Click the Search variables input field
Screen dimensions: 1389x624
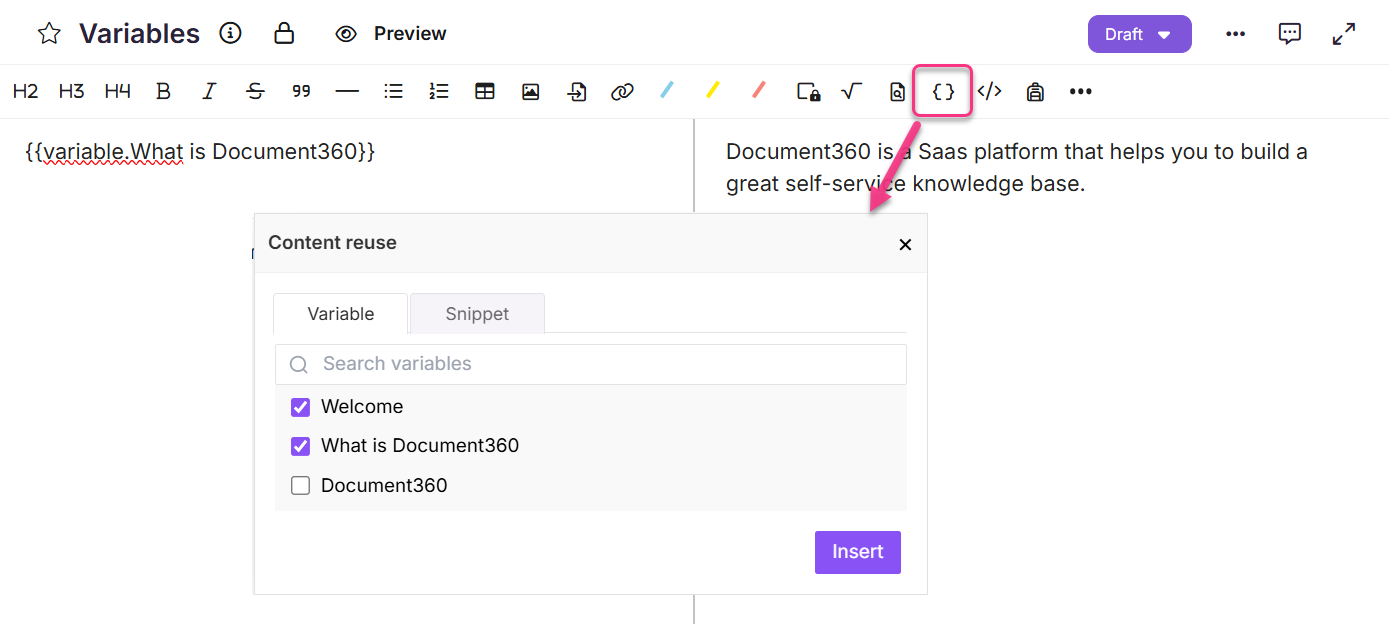[590, 364]
